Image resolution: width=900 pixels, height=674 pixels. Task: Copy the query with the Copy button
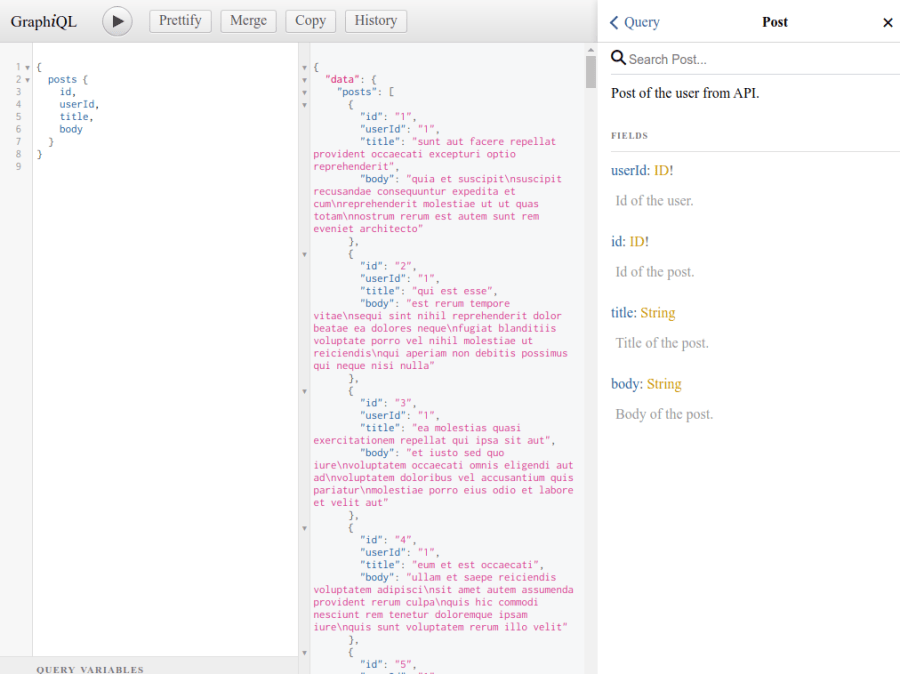(311, 21)
